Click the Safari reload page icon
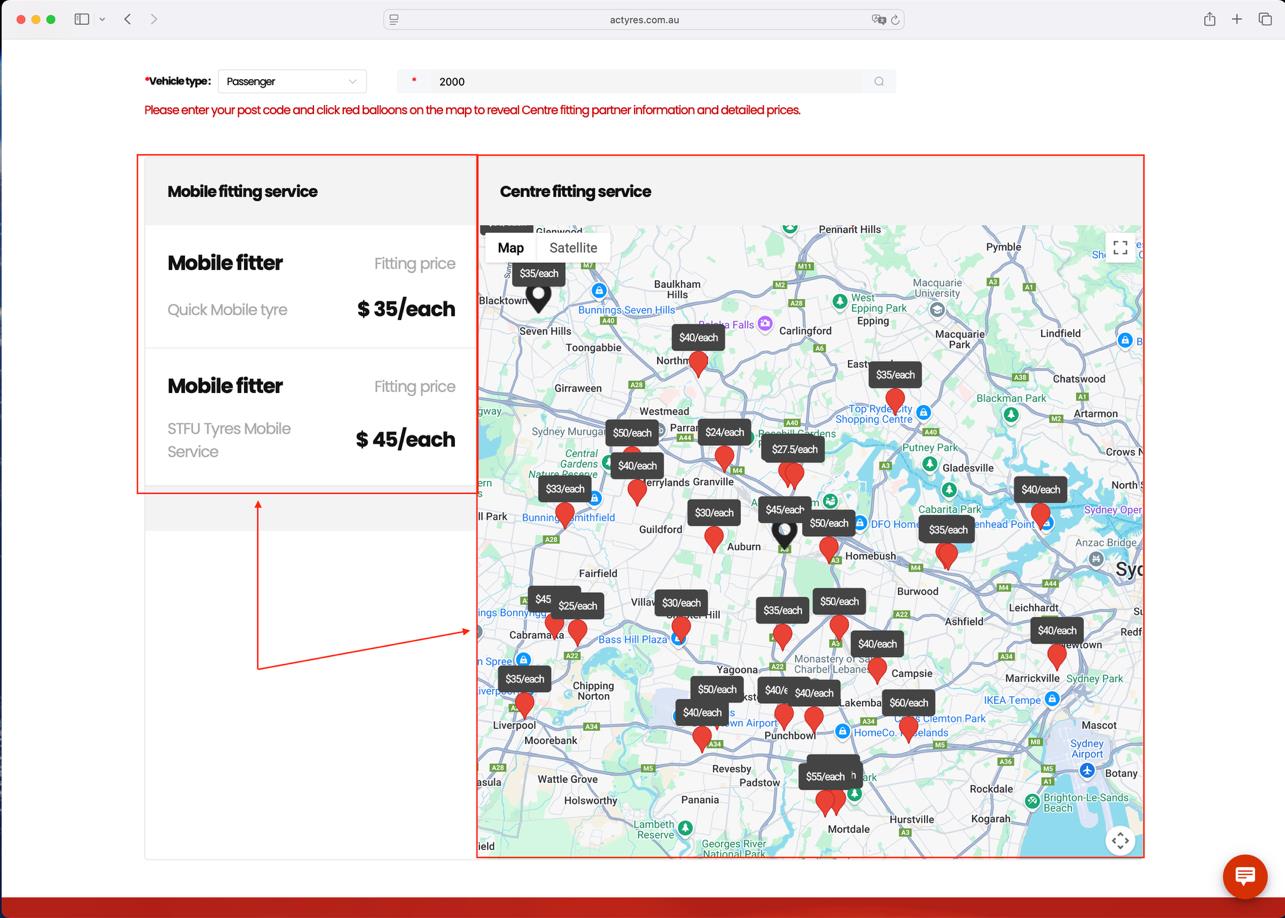The width and height of the screenshot is (1285, 918). pyautogui.click(x=895, y=19)
